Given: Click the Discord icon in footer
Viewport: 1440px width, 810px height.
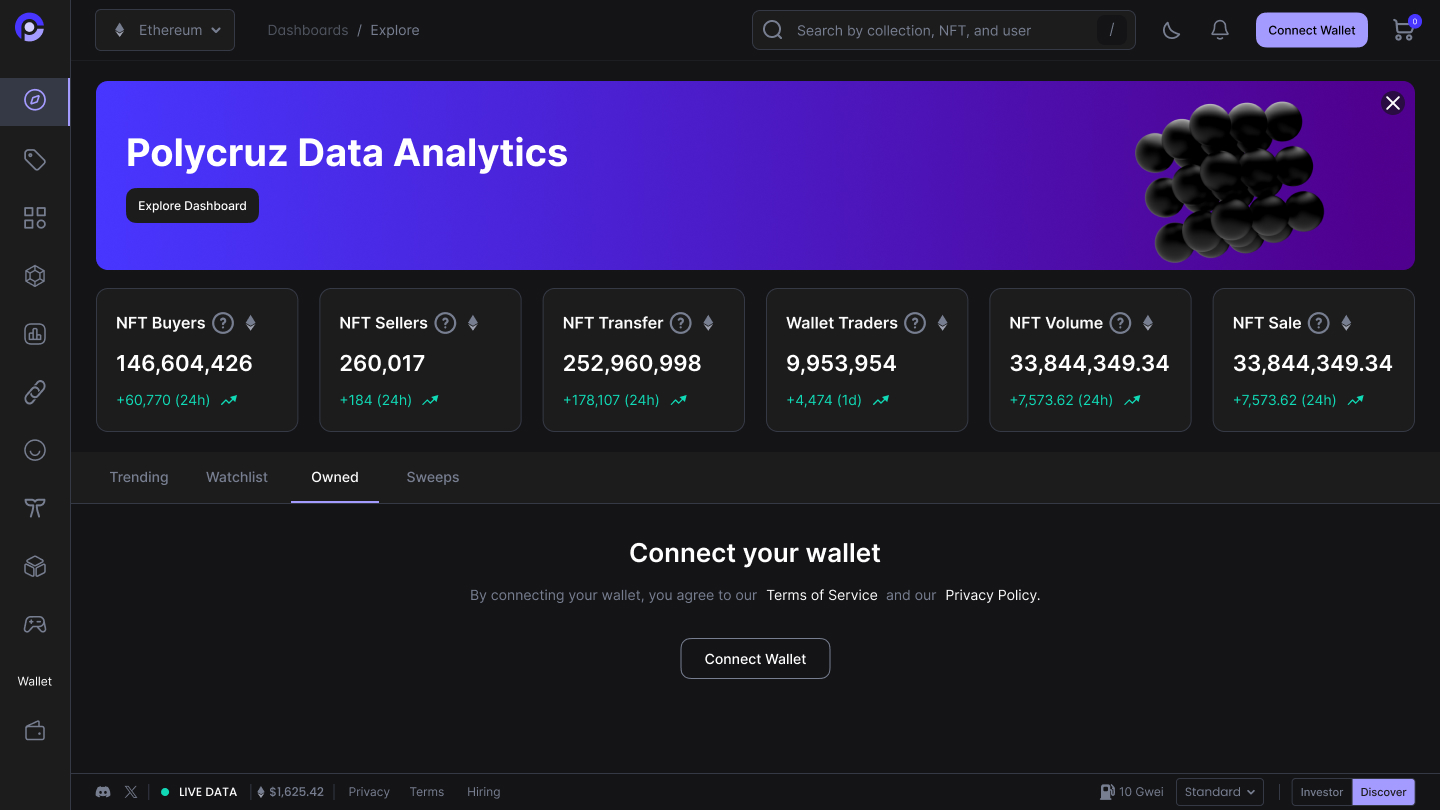Looking at the screenshot, I should click(103, 792).
